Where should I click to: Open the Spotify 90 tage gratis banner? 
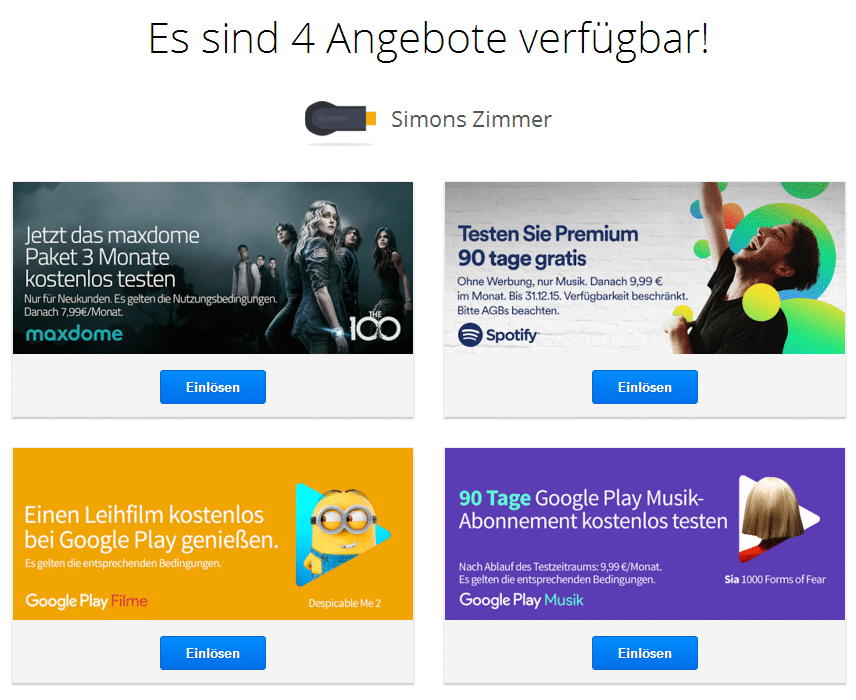pos(645,268)
